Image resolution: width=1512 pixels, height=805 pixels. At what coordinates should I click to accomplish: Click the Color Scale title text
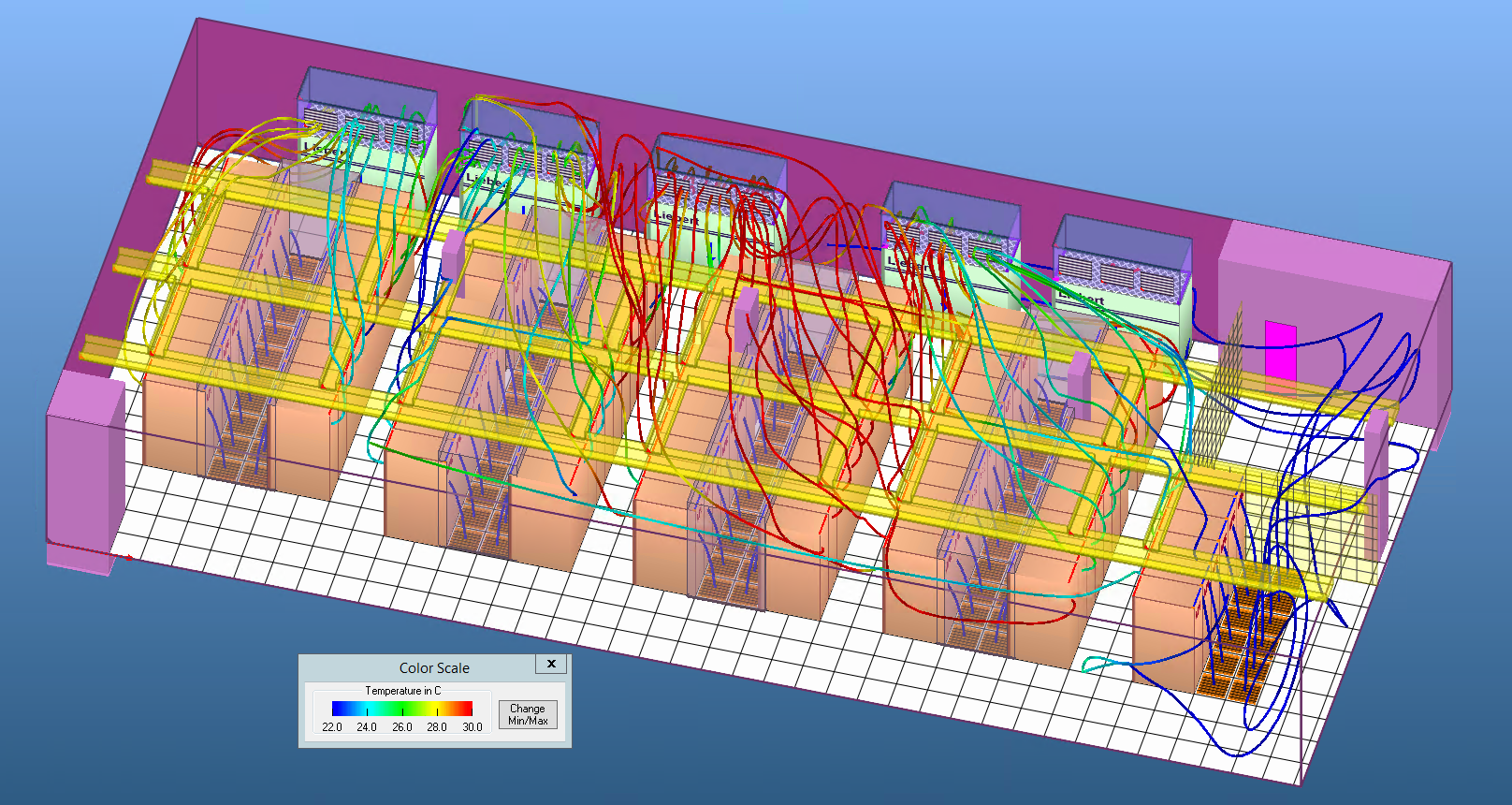(434, 668)
